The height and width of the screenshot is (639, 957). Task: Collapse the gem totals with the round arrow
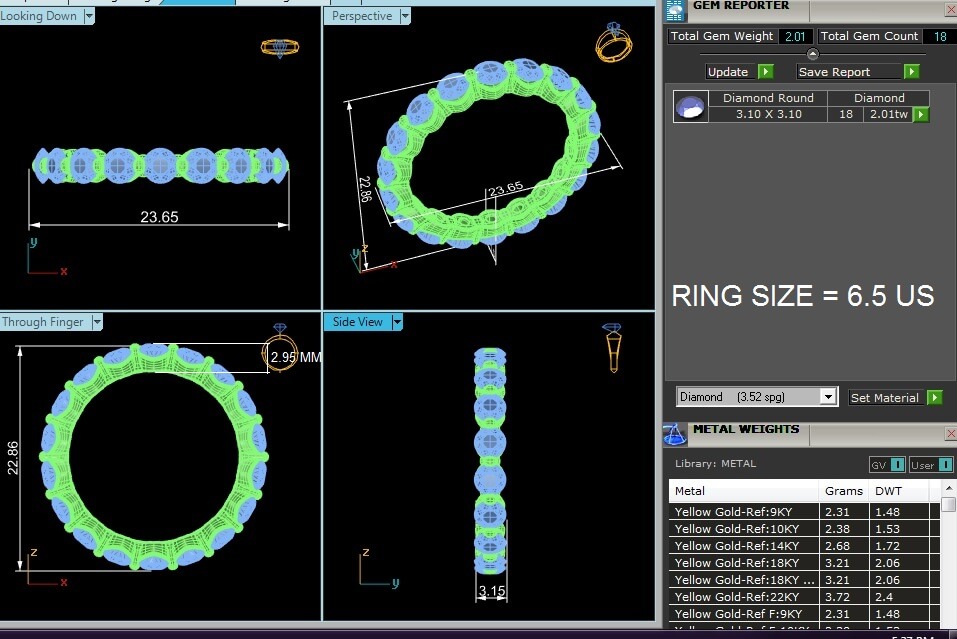coord(812,54)
